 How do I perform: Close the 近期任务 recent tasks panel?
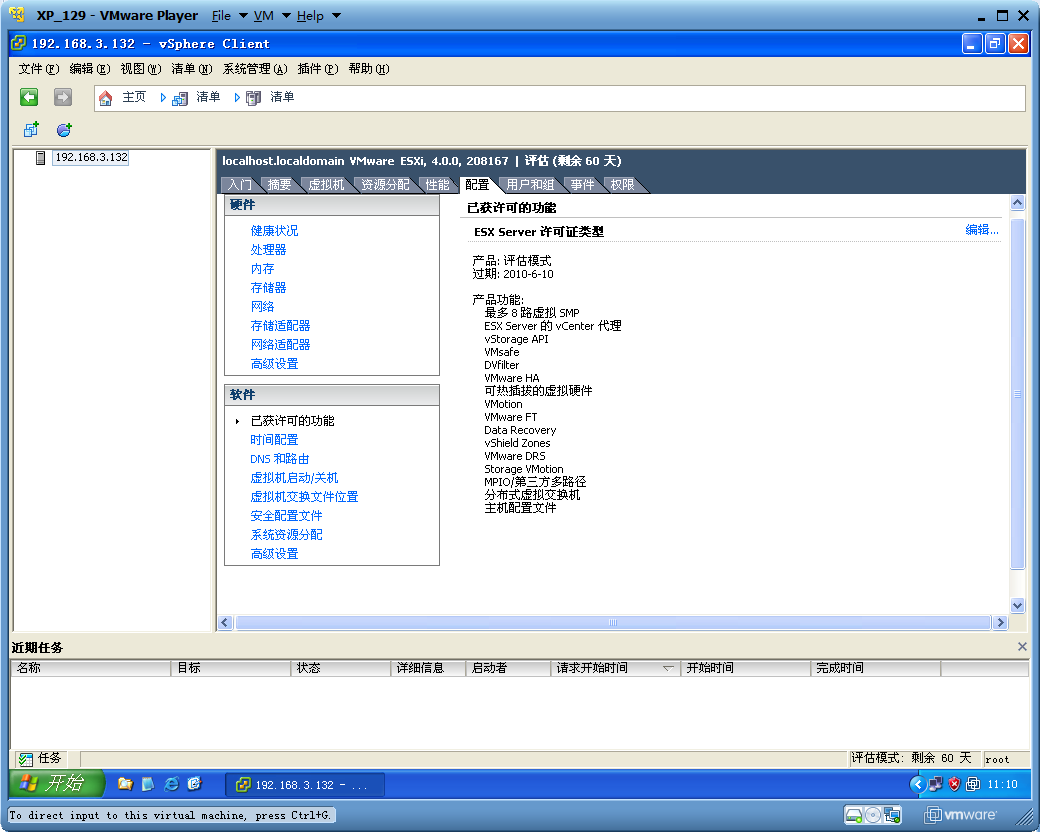1021,646
